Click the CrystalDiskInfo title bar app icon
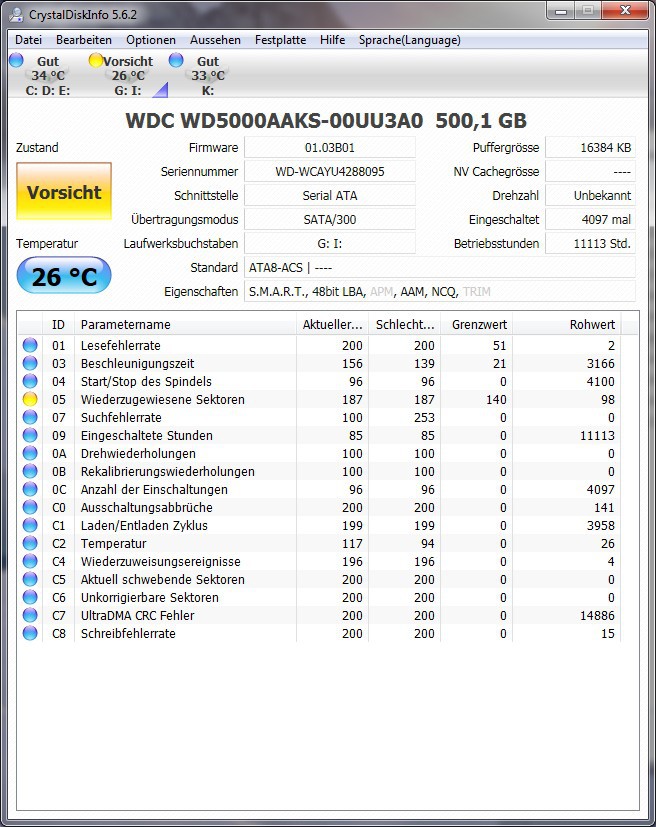This screenshot has height=827, width=656. 16,14
